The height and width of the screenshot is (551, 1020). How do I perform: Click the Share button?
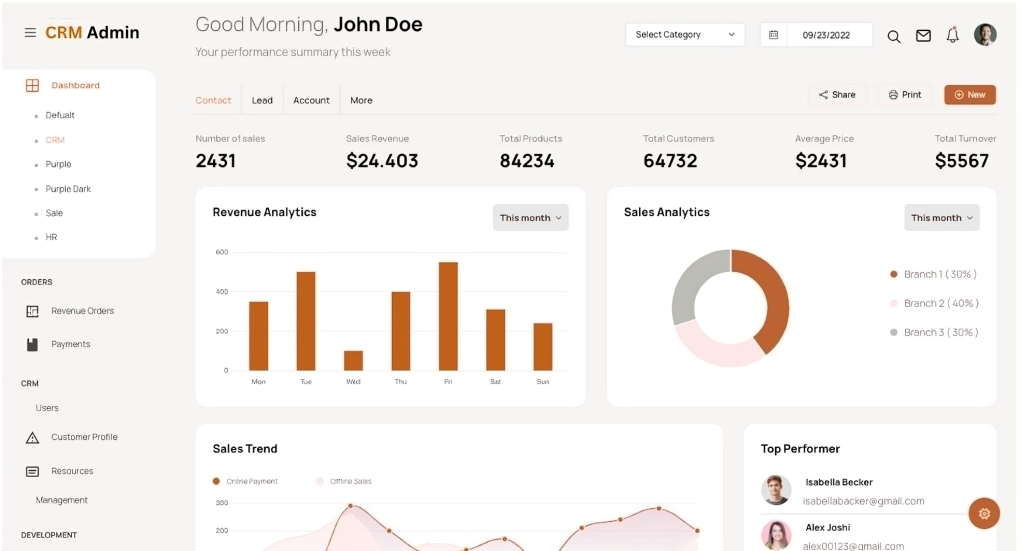click(837, 95)
